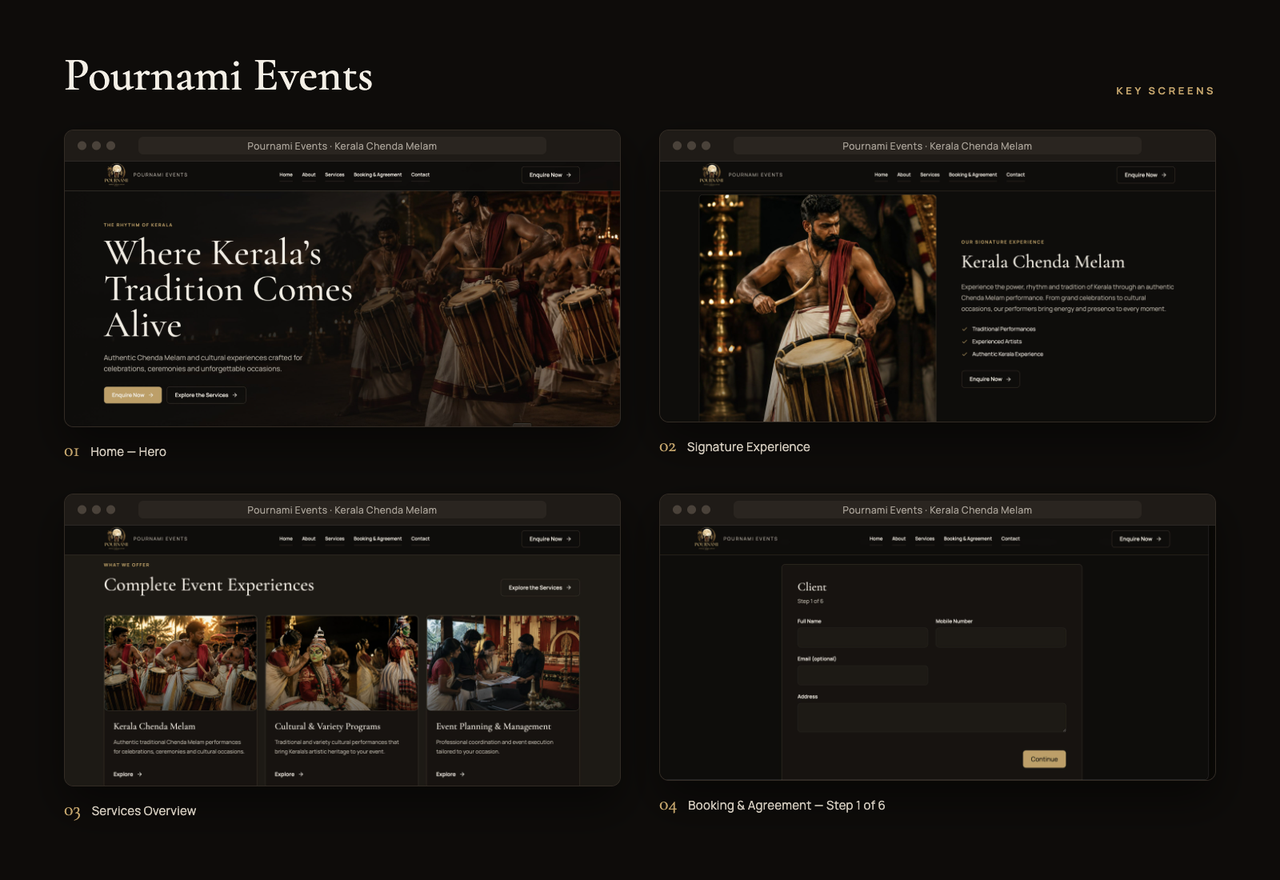Select Services in the Booking form screen navigation

point(925,539)
